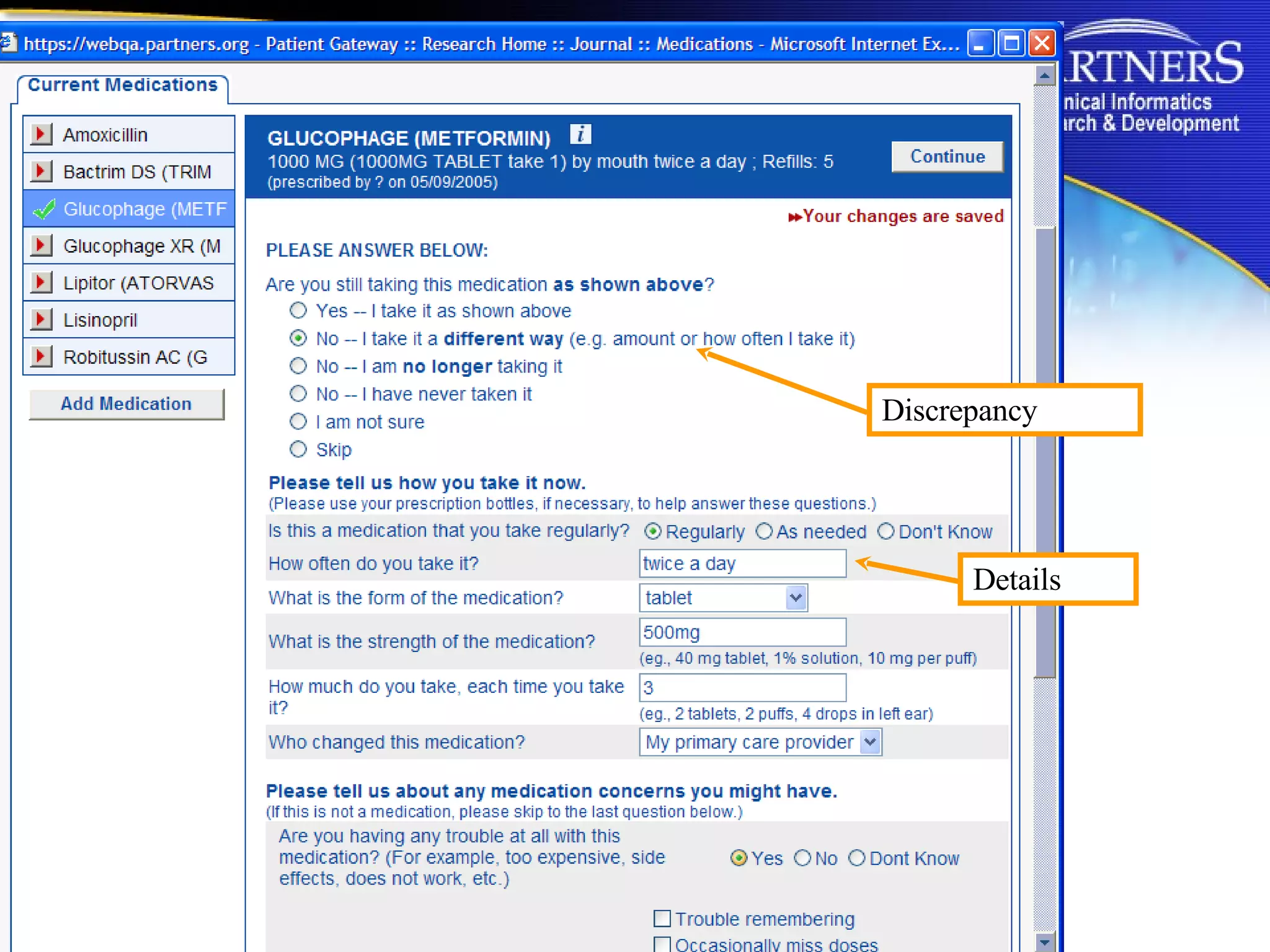Image resolution: width=1270 pixels, height=952 pixels.
Task: Select 'Dont Know' for medication trouble
Action: click(x=857, y=858)
